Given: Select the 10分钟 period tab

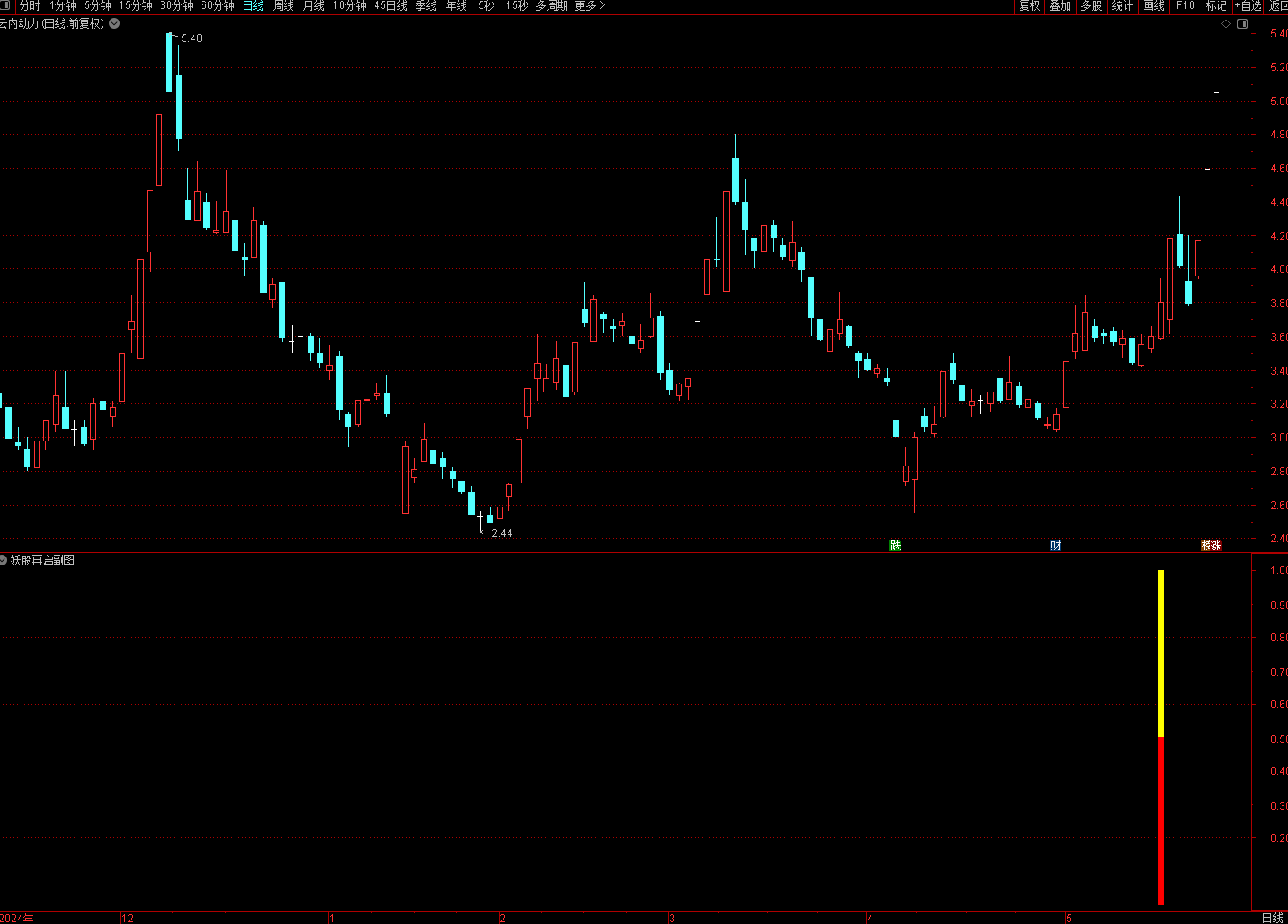Looking at the screenshot, I should [349, 6].
